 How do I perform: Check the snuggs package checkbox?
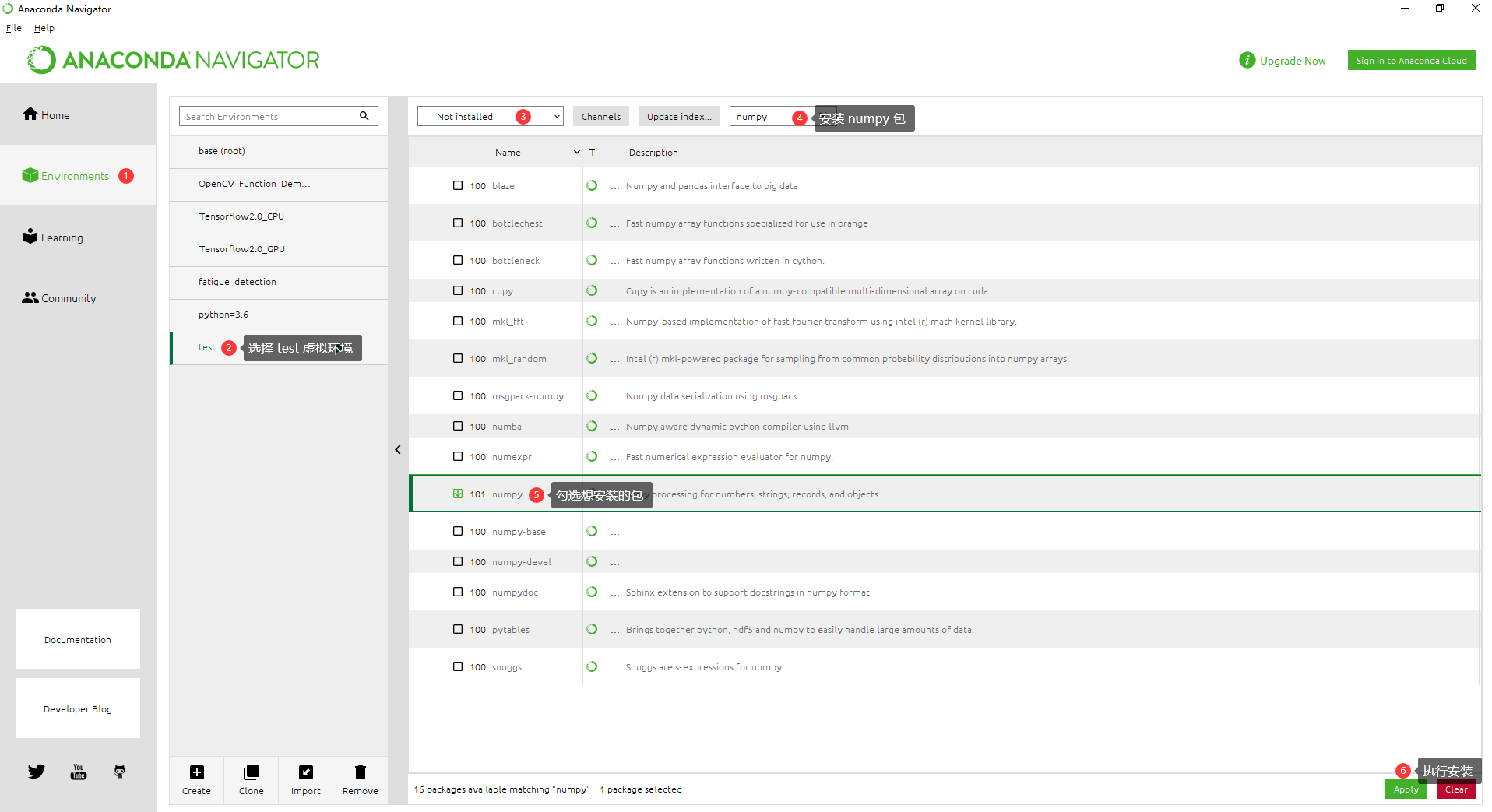click(x=458, y=666)
